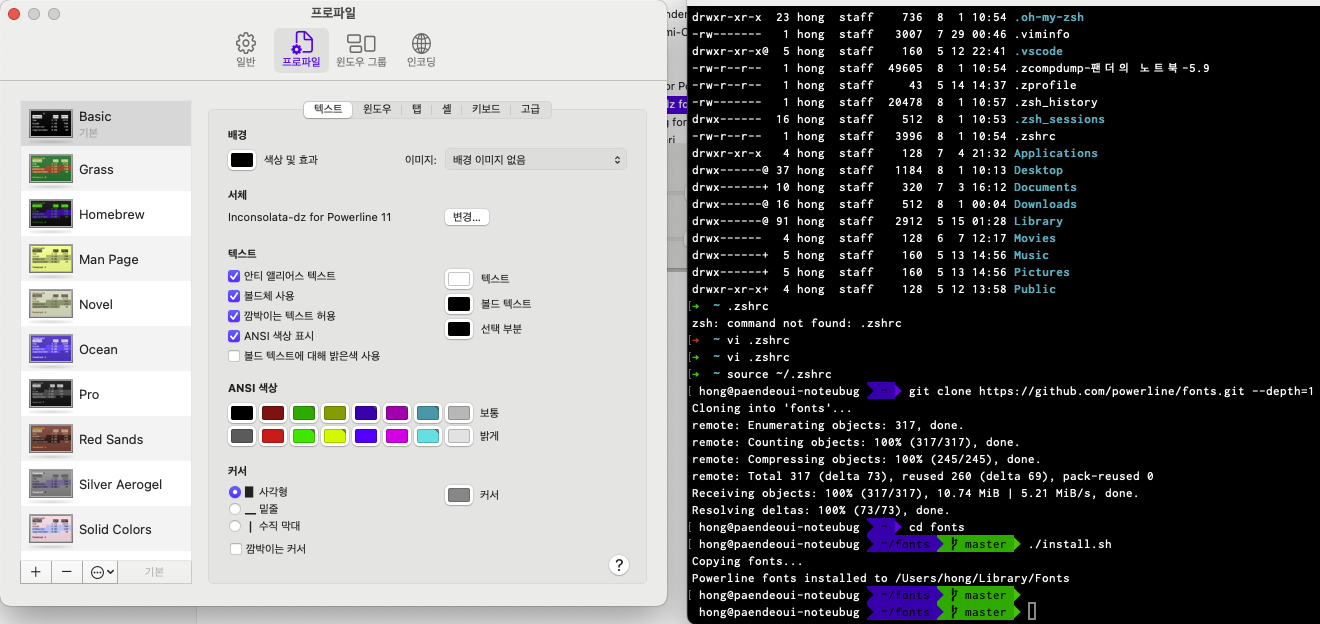Click the help question mark button

(x=619, y=565)
